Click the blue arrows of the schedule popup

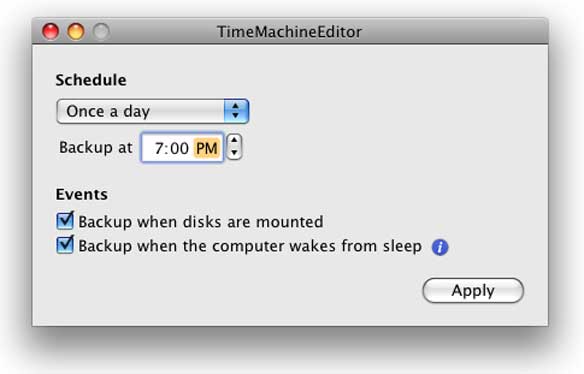pyautogui.click(x=236, y=111)
